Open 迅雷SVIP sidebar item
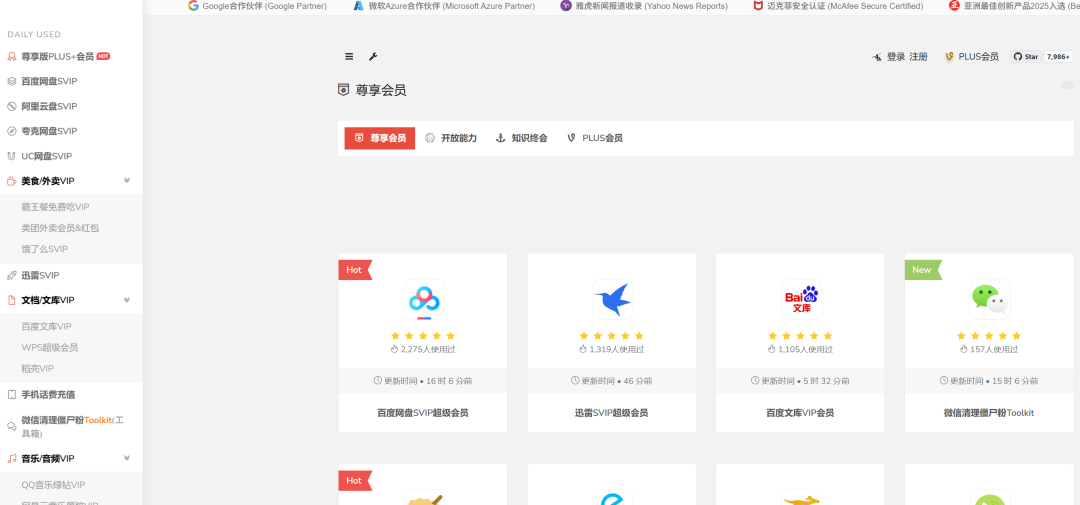Image resolution: width=1080 pixels, height=505 pixels. 40,276
